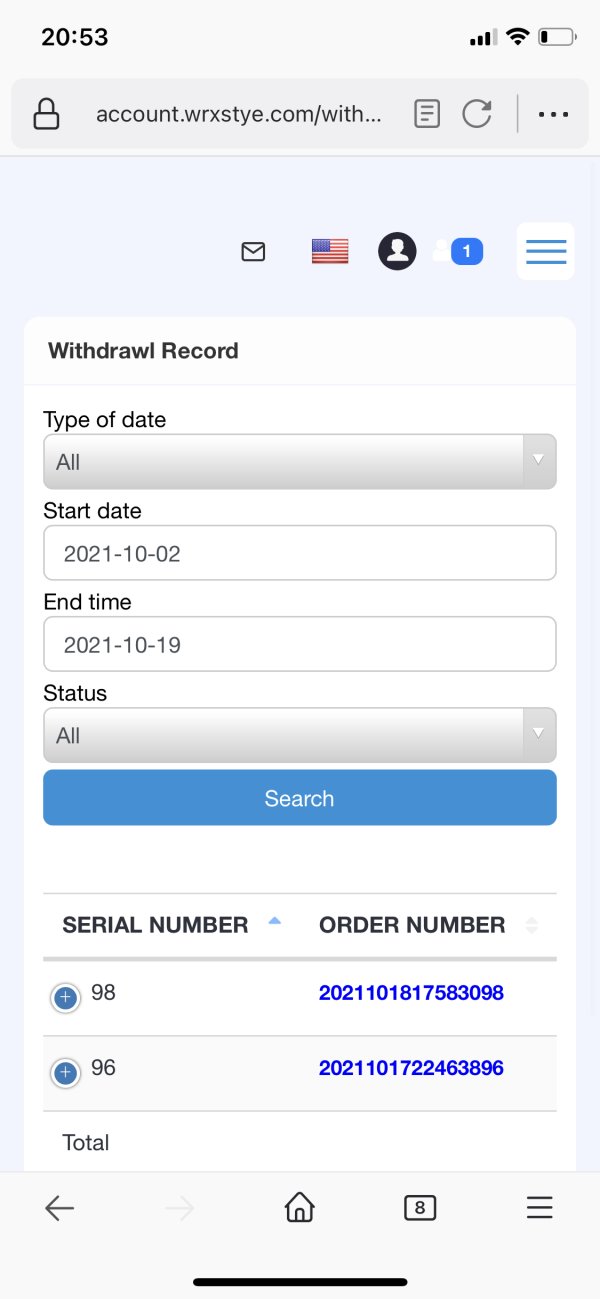Screen dimensions: 600x1299
Task: Go back with the left arrow
Action: click(x=60, y=1208)
